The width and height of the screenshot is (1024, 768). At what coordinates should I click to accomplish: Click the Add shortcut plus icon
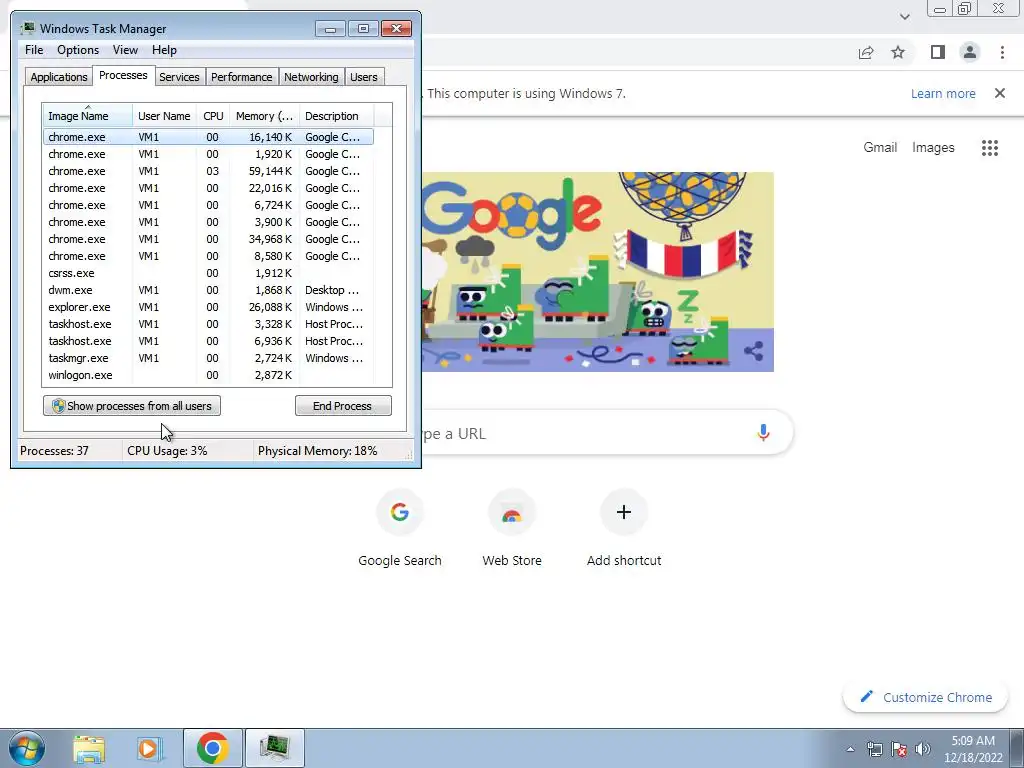pos(624,512)
